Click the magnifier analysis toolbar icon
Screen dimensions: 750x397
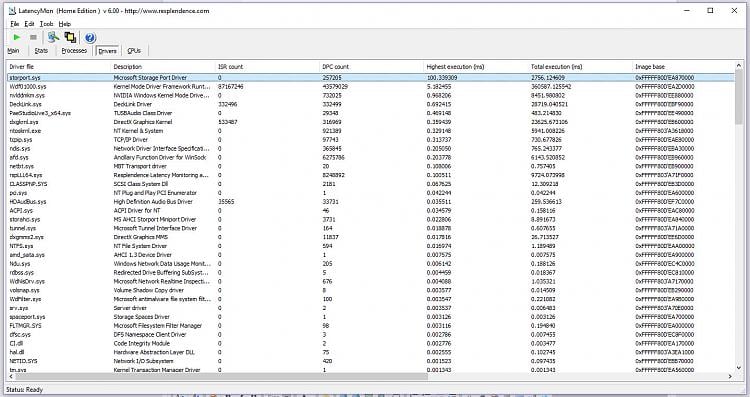point(53,37)
